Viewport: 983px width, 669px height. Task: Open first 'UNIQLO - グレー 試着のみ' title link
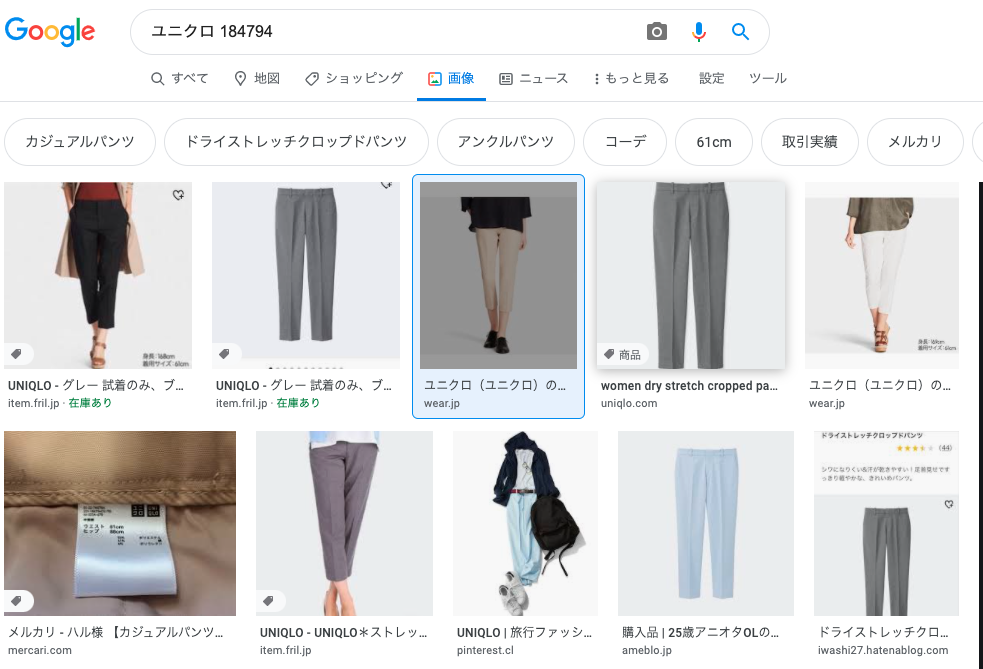tap(95, 386)
